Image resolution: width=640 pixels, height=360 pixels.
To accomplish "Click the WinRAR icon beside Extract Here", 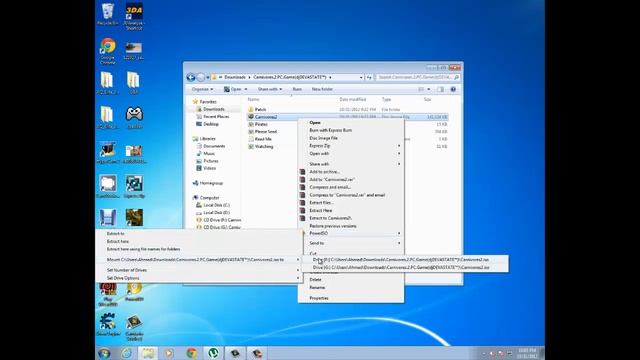I will coord(302,211).
